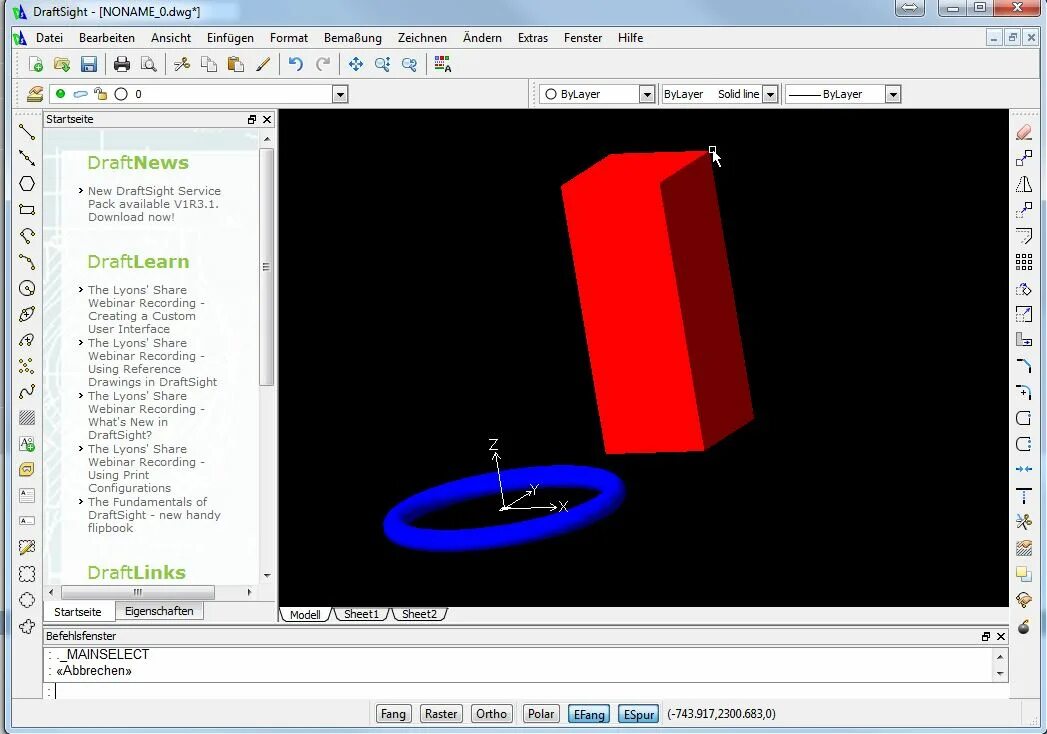The height and width of the screenshot is (734, 1047).
Task: Click the Print icon
Action: (122, 64)
